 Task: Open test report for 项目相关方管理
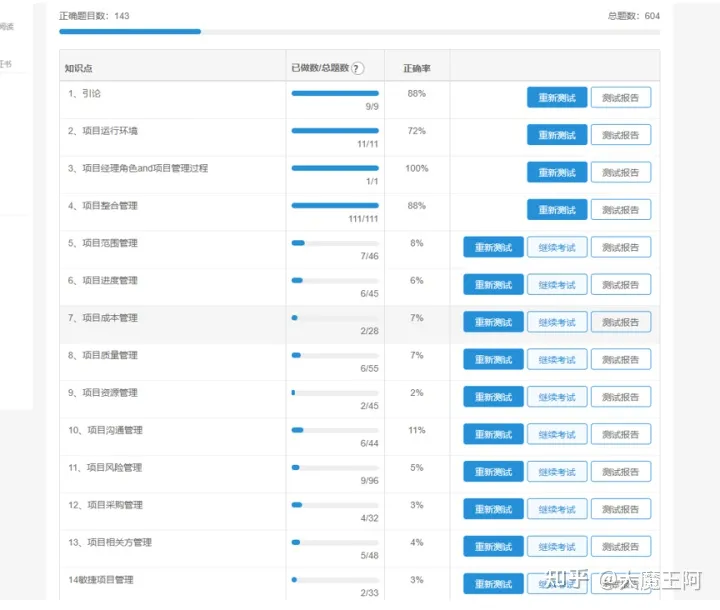[x=620, y=547]
